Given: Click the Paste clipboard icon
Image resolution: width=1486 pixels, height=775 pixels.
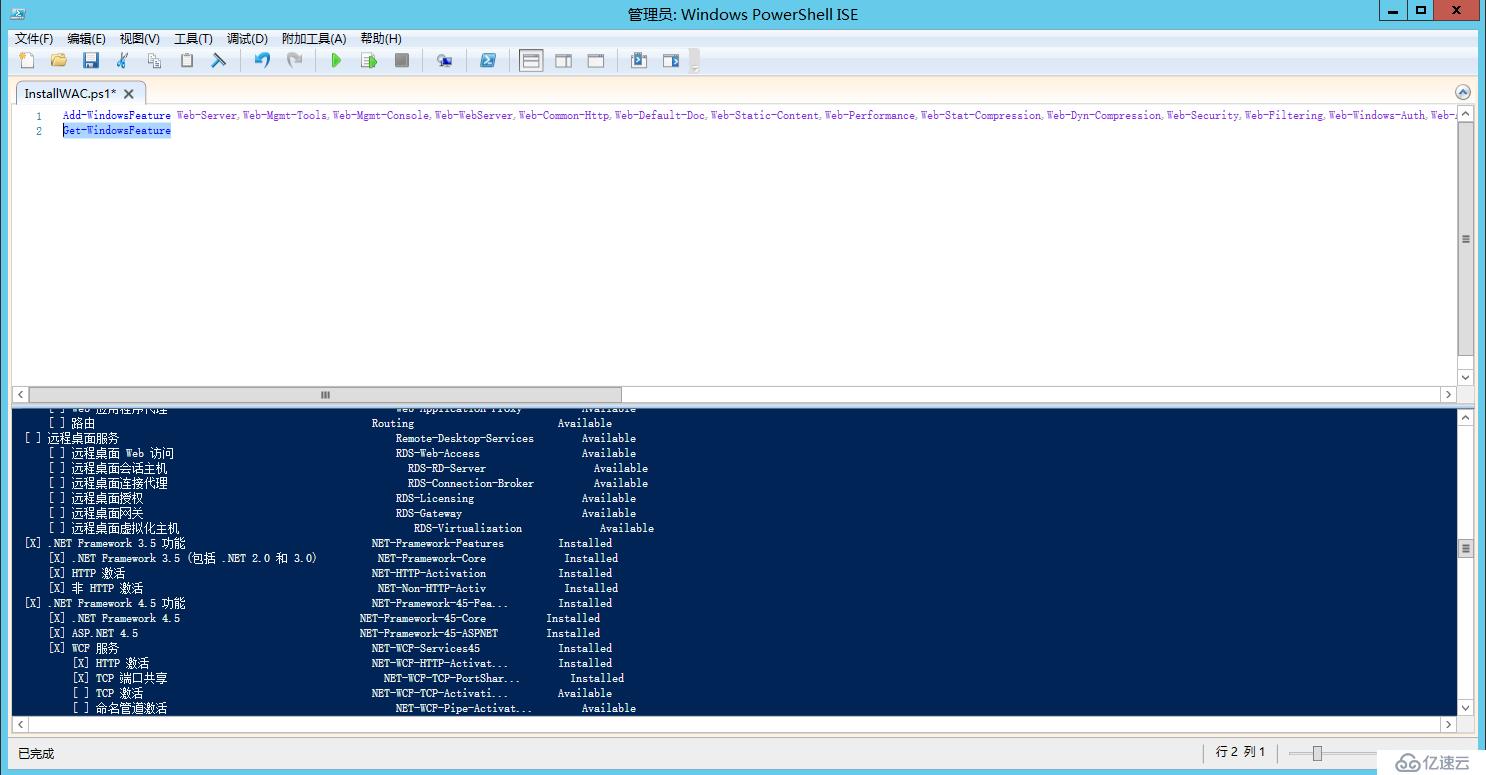Looking at the screenshot, I should [x=187, y=61].
